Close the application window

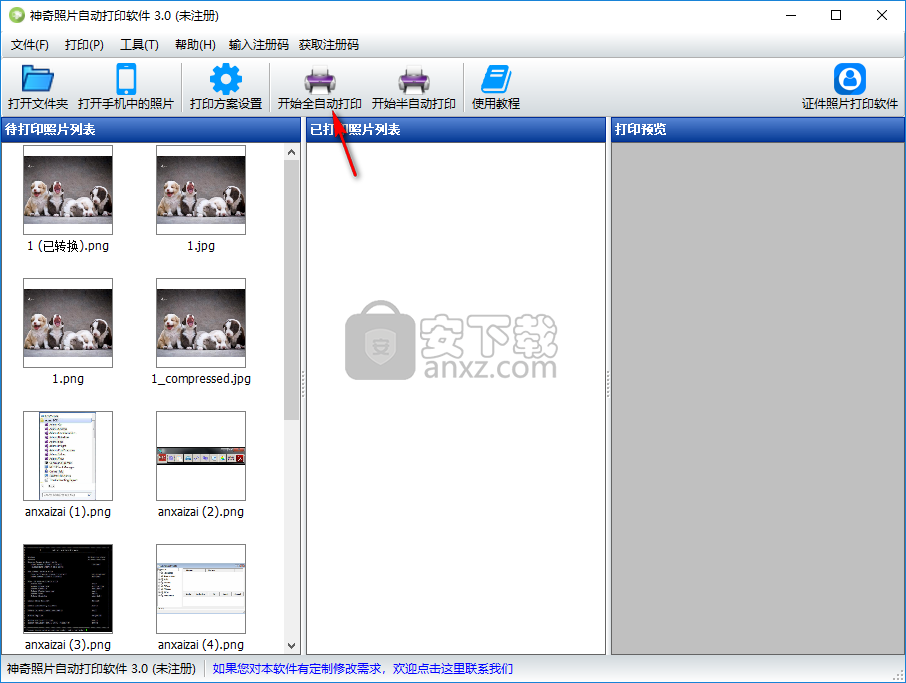(882, 16)
